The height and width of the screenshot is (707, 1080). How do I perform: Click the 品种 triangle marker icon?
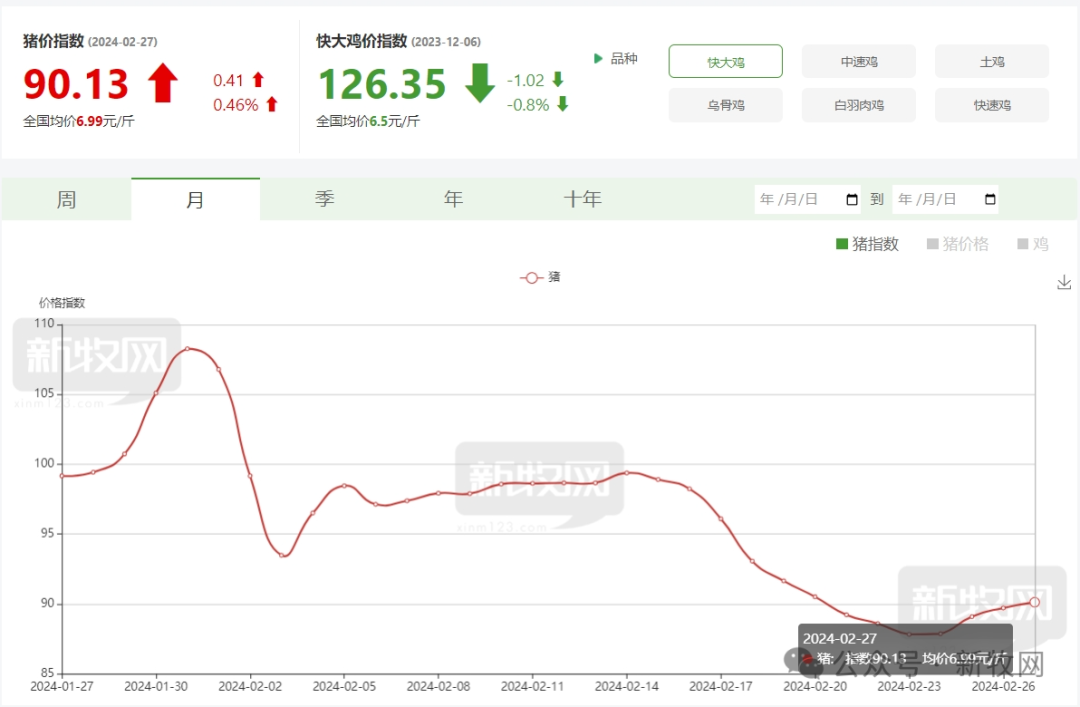[599, 59]
